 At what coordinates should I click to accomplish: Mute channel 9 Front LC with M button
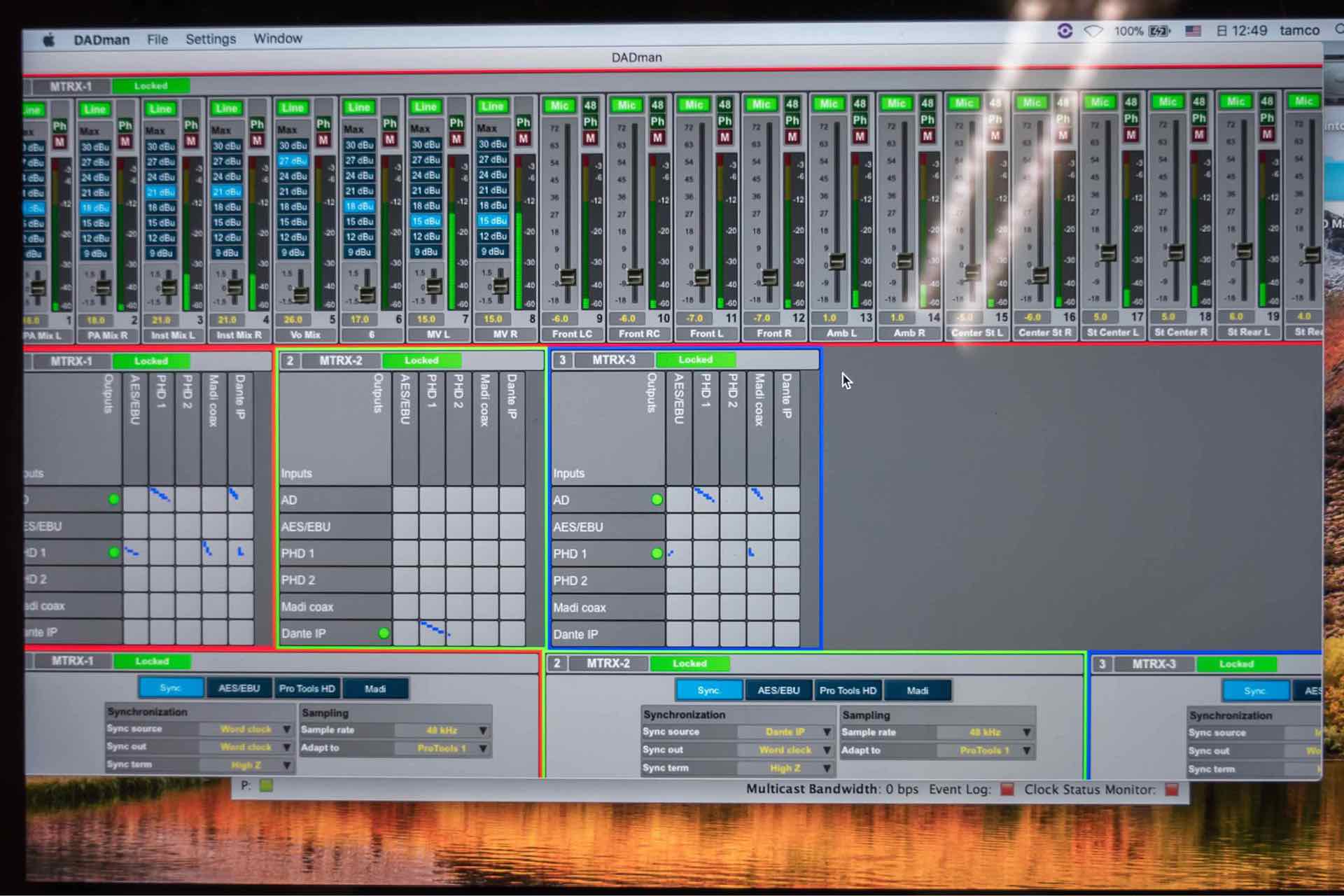pos(590,138)
